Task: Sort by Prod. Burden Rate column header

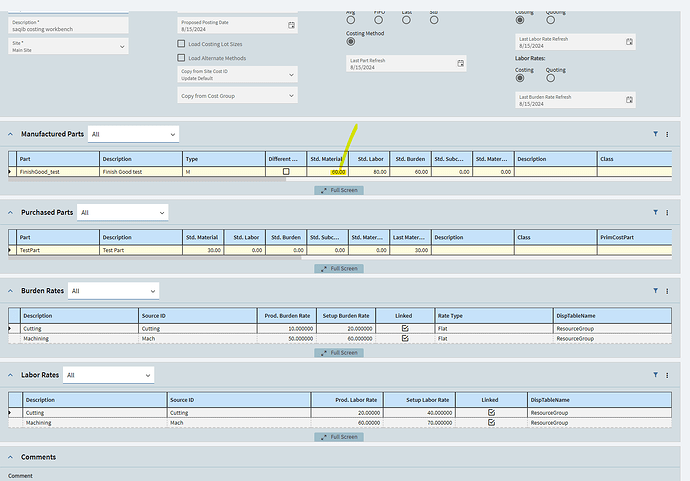Action: tap(287, 316)
